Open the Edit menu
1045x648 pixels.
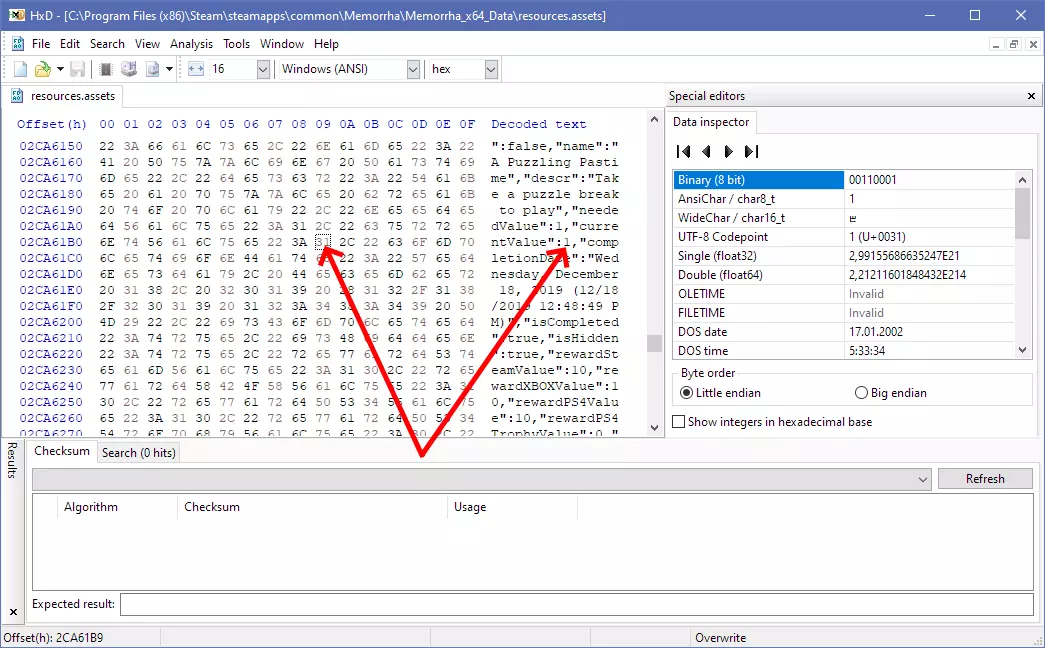(x=70, y=44)
